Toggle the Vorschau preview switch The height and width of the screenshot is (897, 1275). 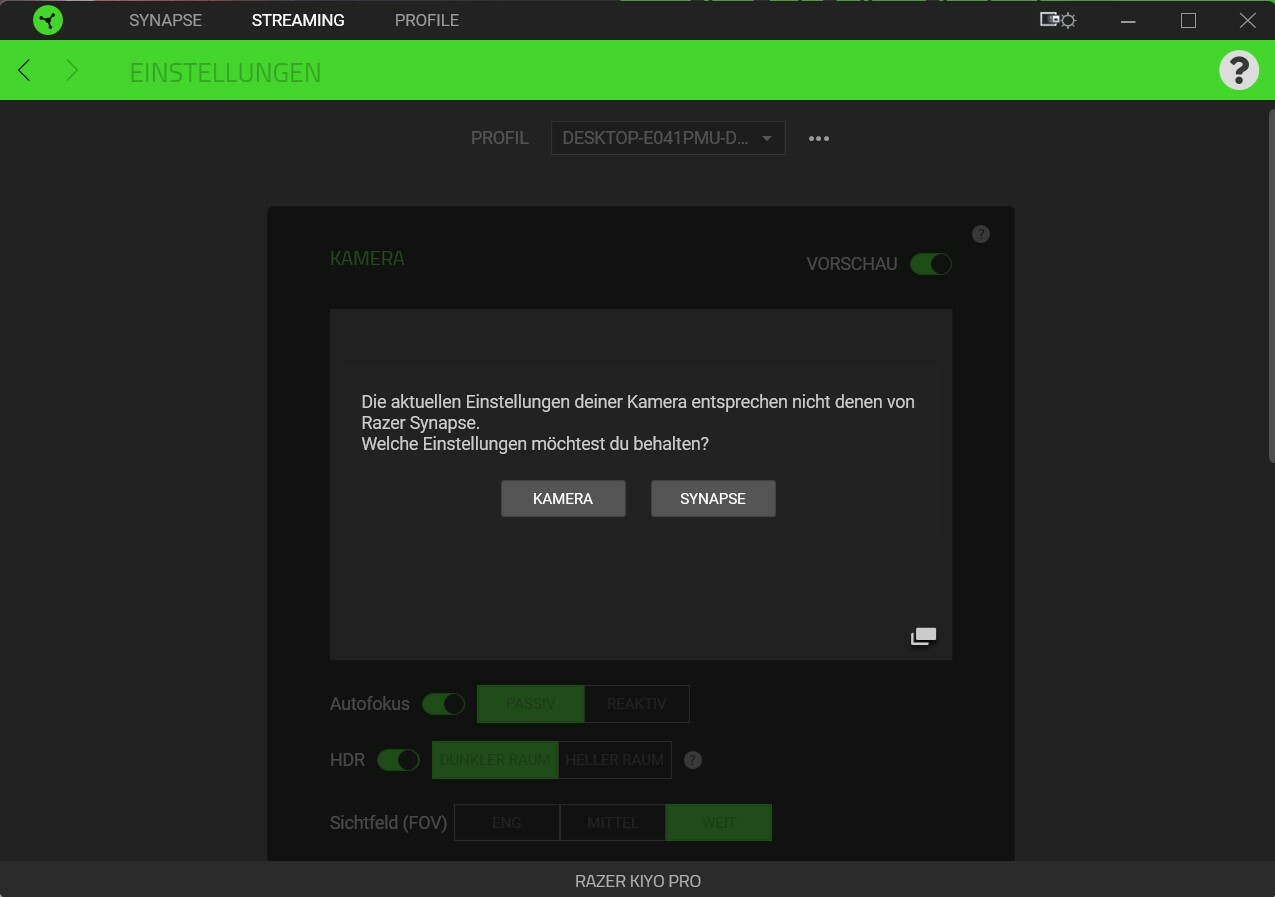(x=930, y=264)
